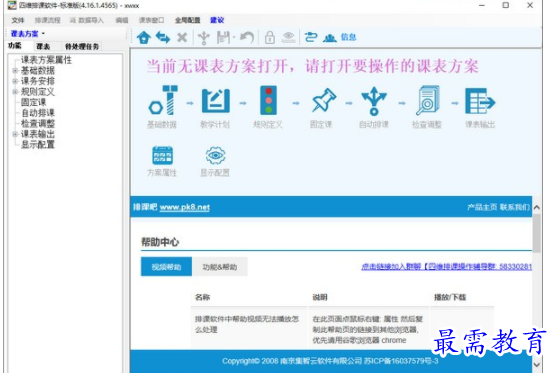This screenshot has height=373, width=555.
Task: Switch to the 功能&帮助 tab
Action: tap(220, 266)
